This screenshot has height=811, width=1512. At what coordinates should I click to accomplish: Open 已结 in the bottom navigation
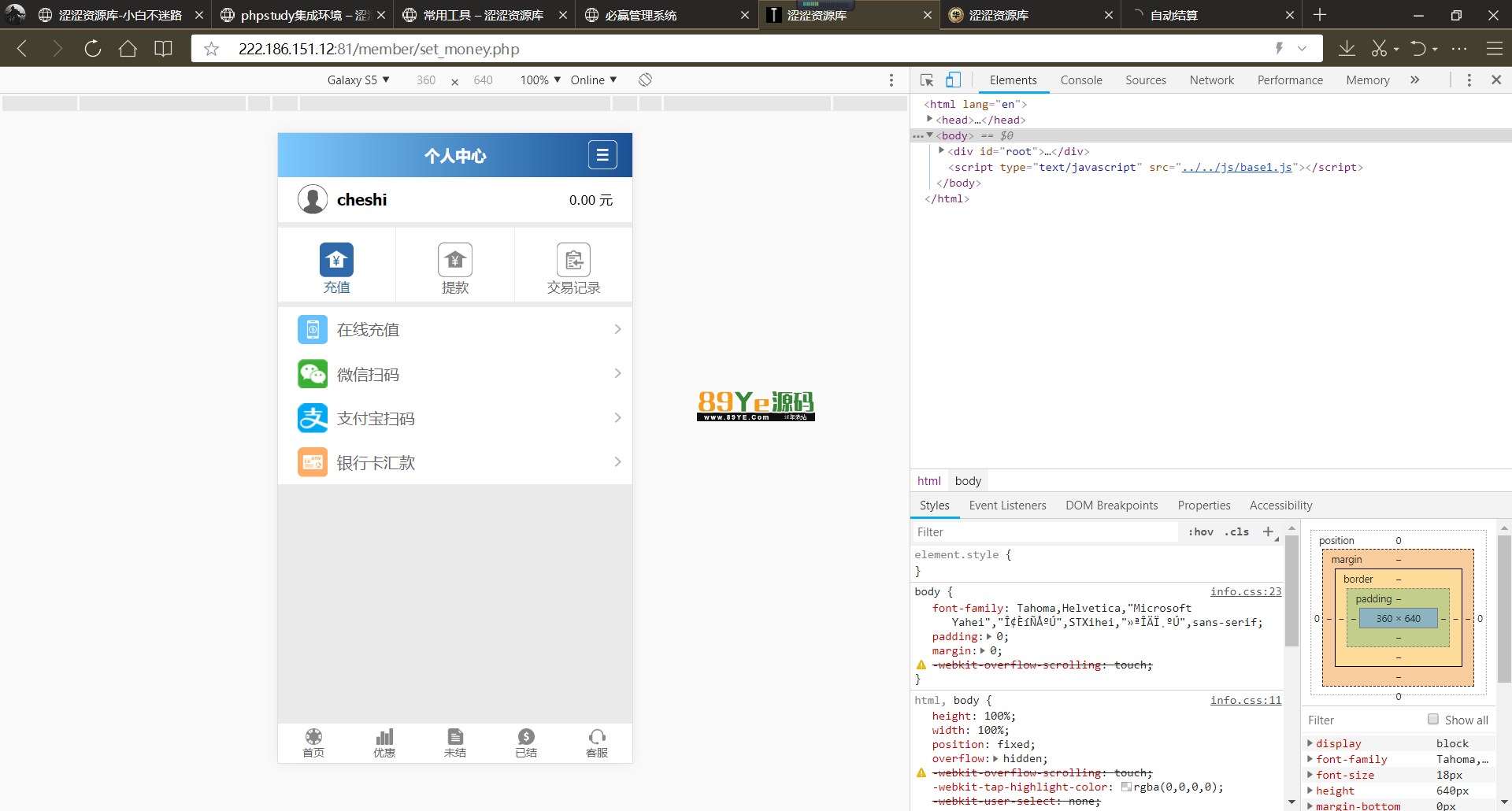tap(526, 742)
